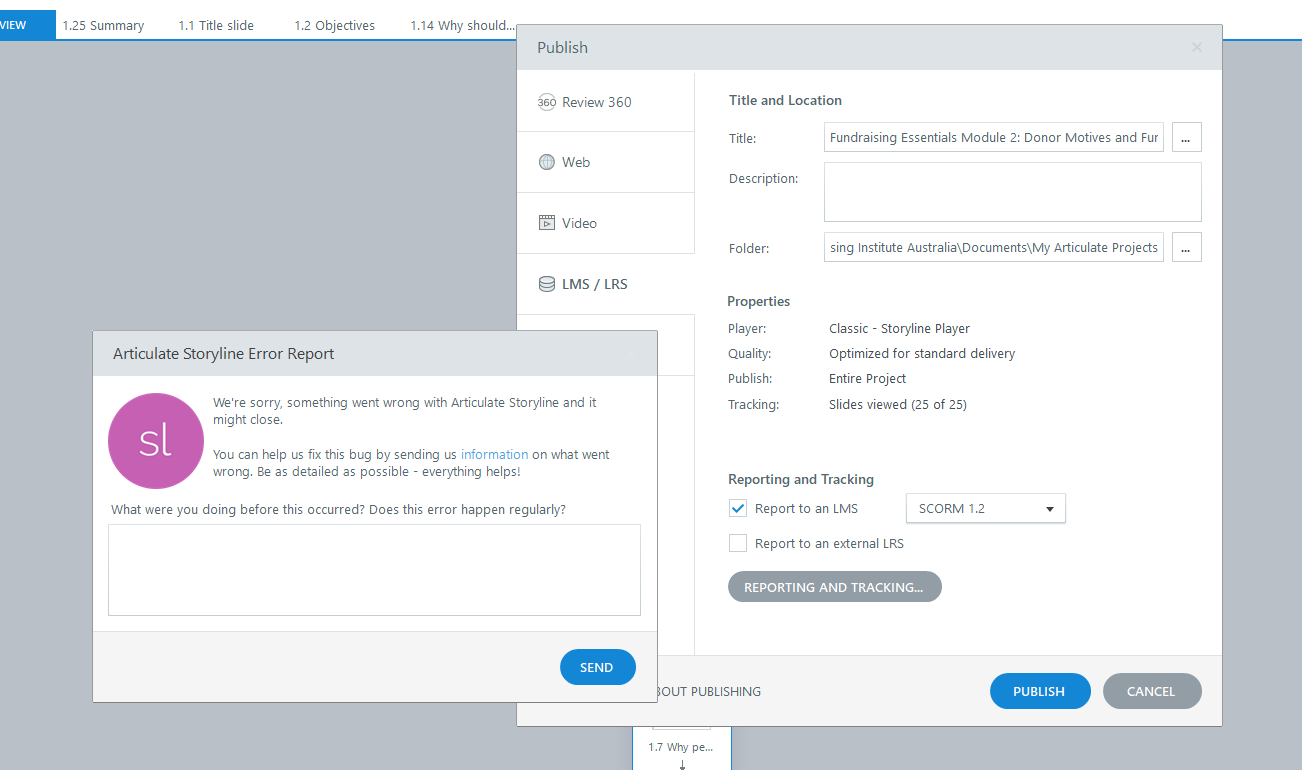Select the LMS / LRS publish option
Screen dimensions: 1302x770
coord(606,284)
